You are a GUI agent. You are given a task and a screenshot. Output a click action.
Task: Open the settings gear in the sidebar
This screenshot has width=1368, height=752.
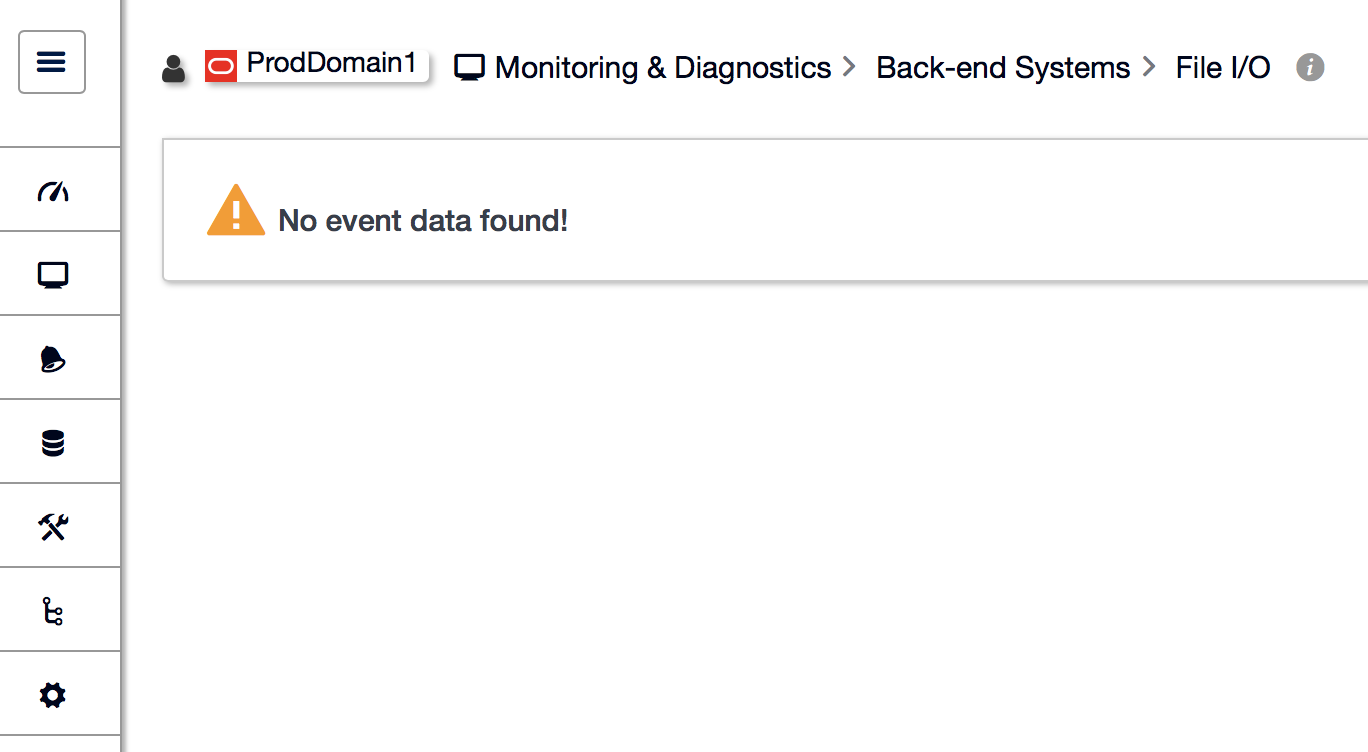(52, 695)
